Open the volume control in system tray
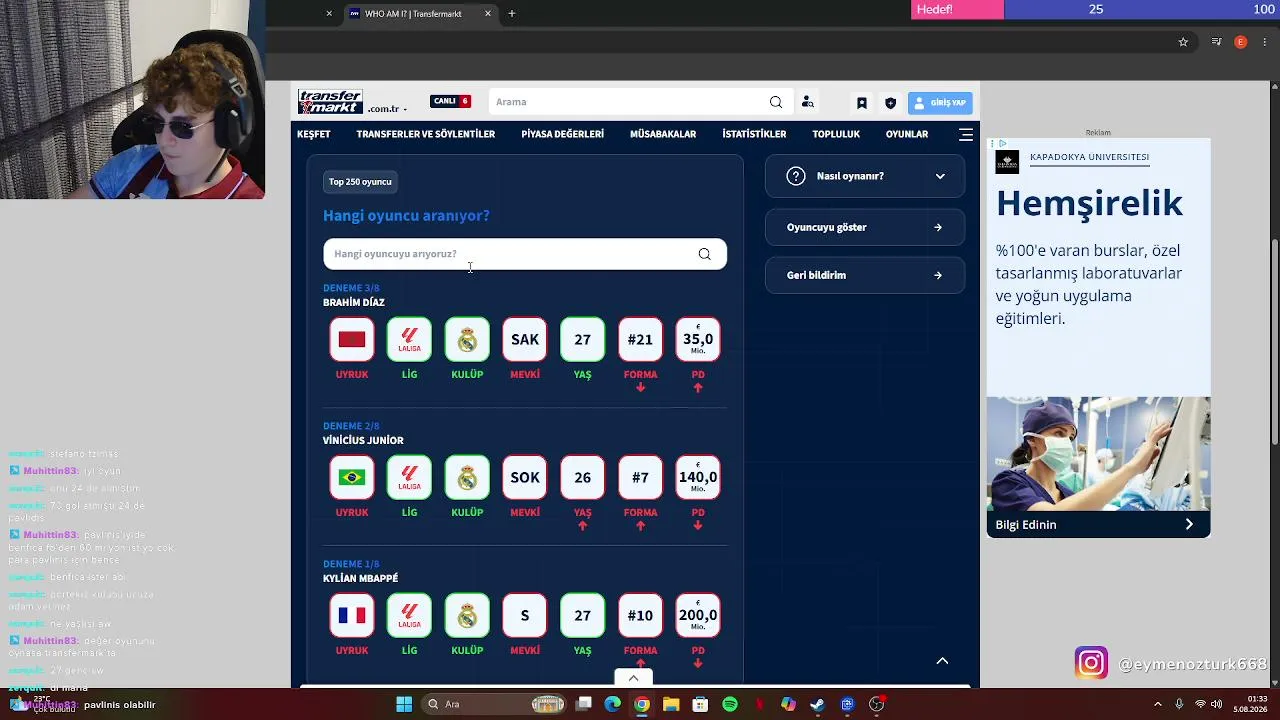 point(1217,704)
